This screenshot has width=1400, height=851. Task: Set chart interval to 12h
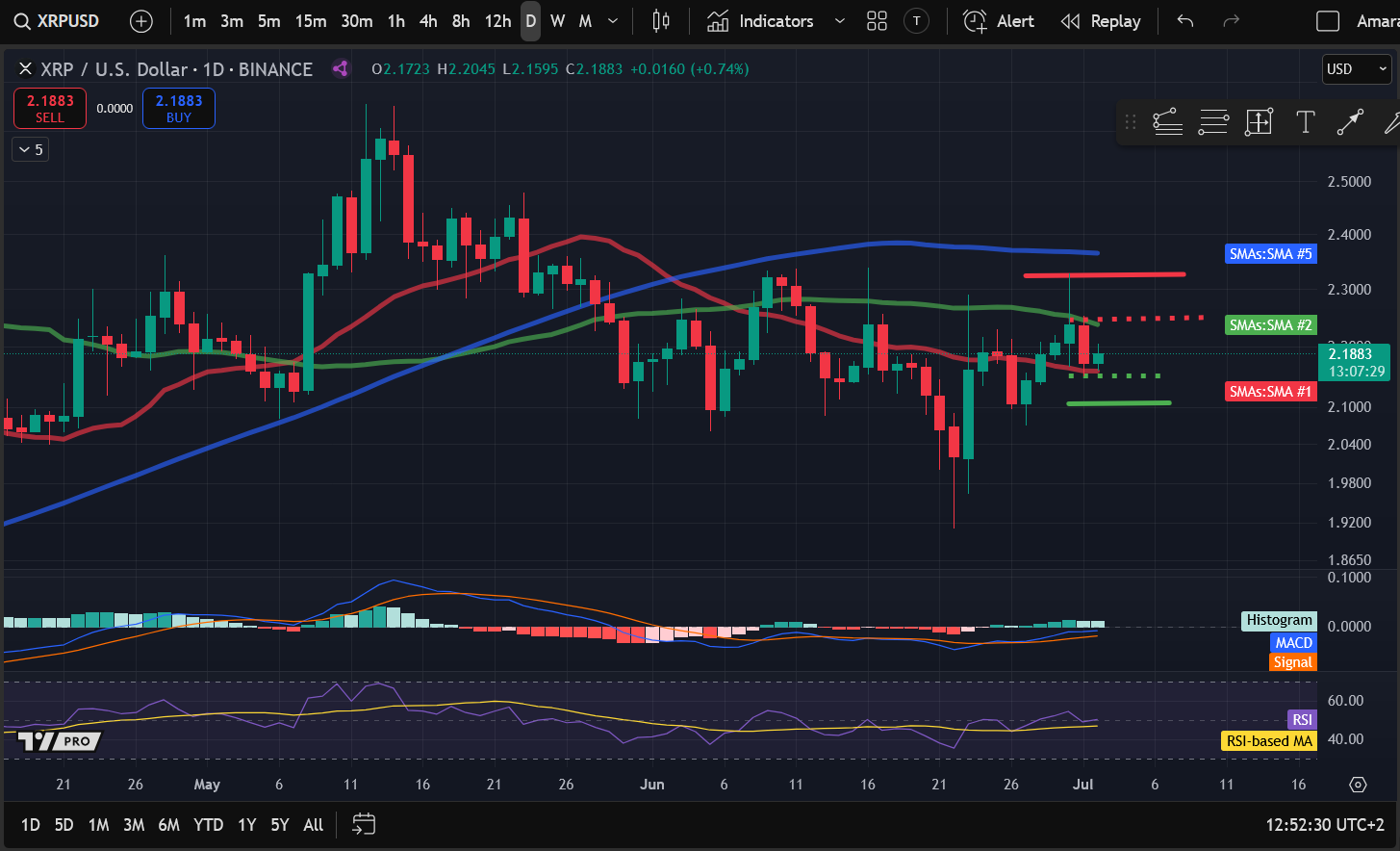point(497,21)
